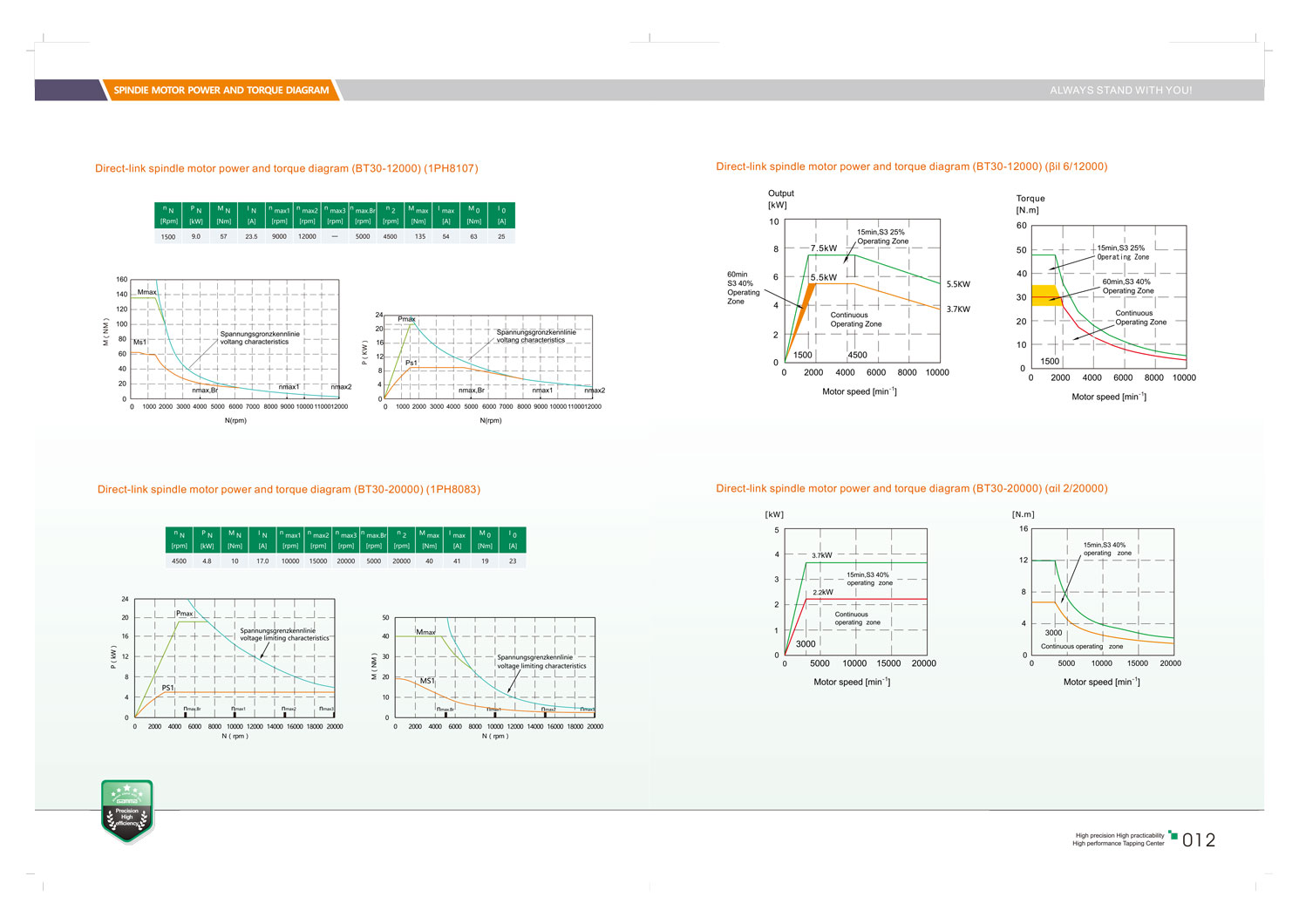
Task: Click the Precision High efficiency badge emblem
Action: (x=127, y=812)
